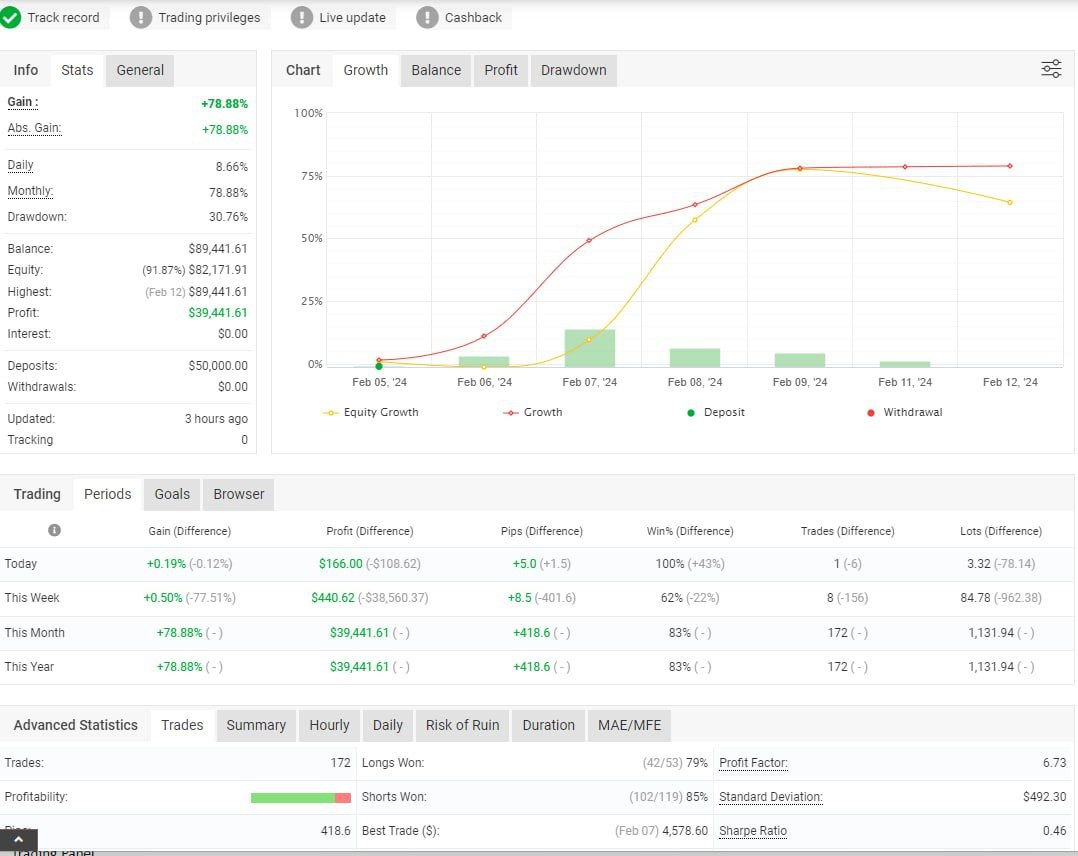Click the Abs. Gain label
This screenshot has width=1078, height=856.
(x=34, y=129)
